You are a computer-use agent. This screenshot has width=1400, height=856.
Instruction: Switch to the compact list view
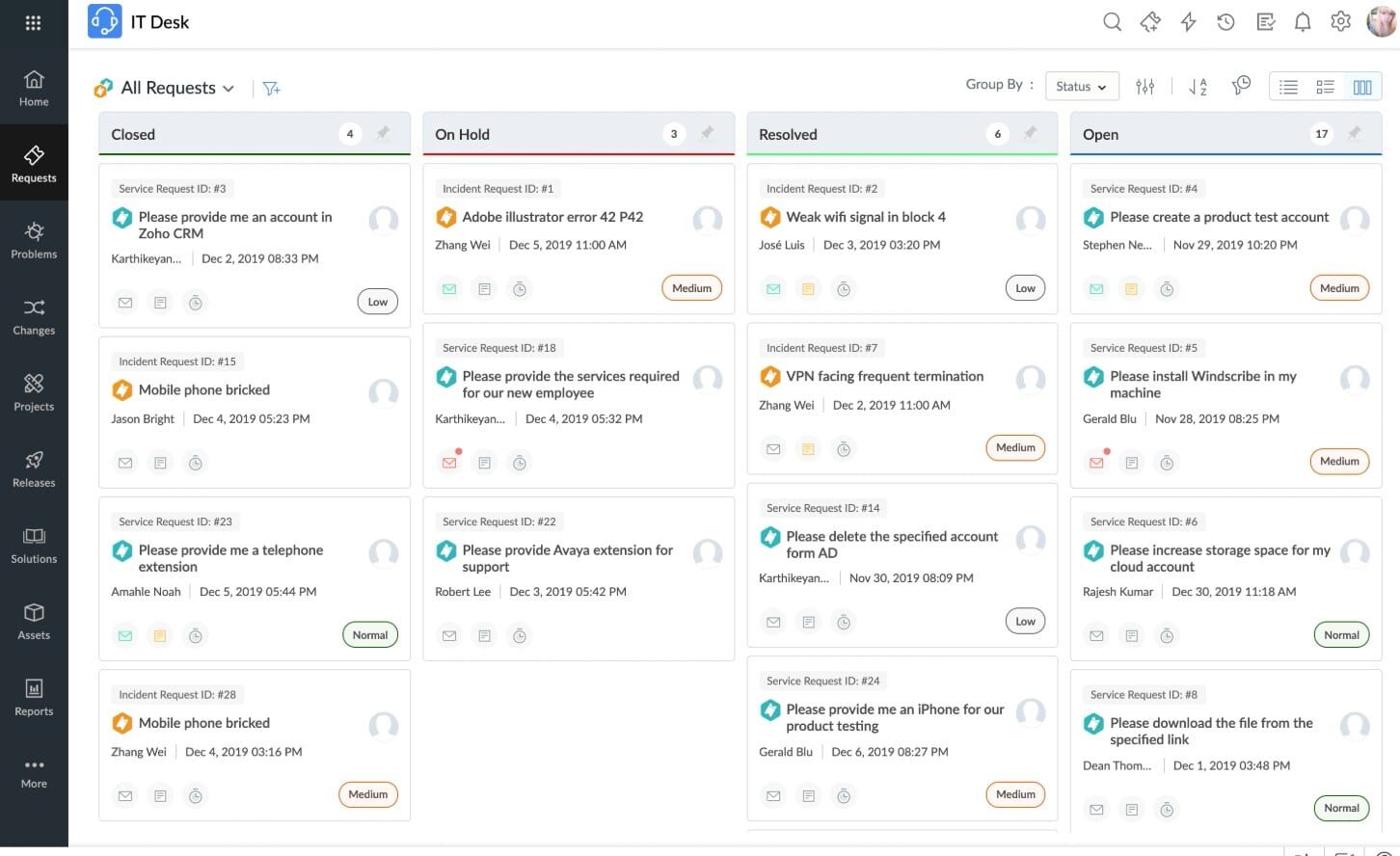click(x=1288, y=86)
